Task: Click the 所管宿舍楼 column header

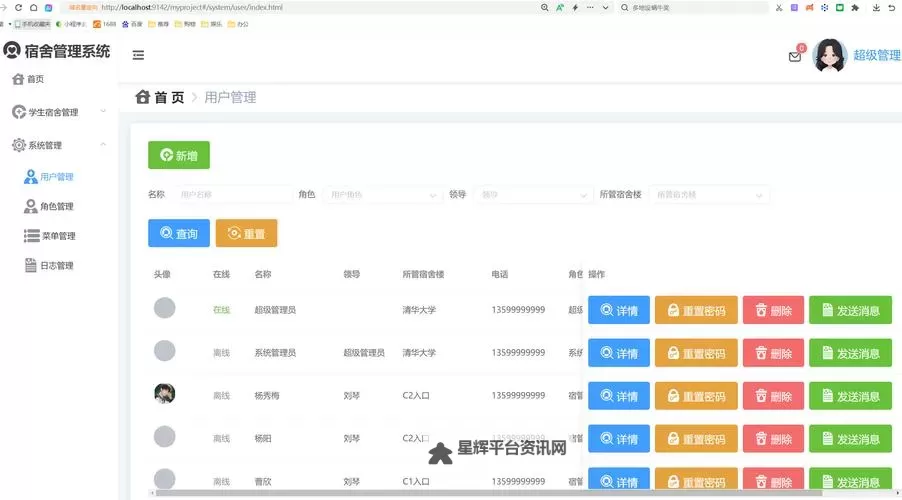Action: pyautogui.click(x=423, y=274)
